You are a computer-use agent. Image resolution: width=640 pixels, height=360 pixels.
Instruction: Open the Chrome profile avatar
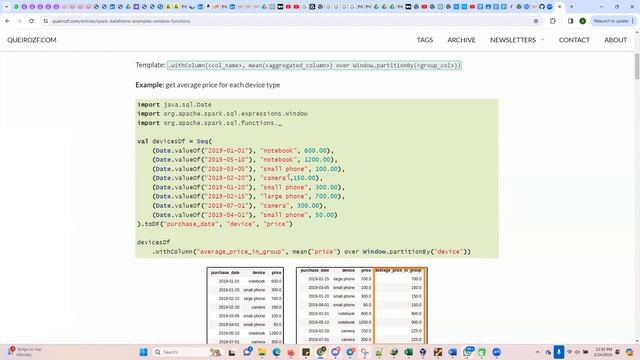click(x=582, y=21)
